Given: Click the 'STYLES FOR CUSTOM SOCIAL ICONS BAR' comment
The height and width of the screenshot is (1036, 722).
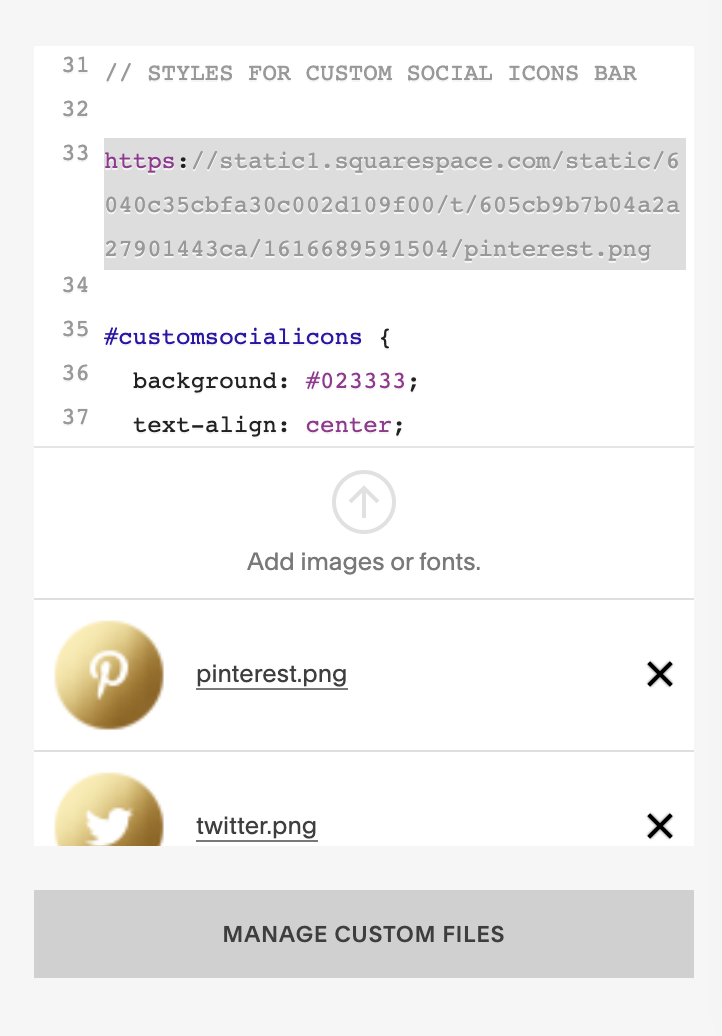Looking at the screenshot, I should (390, 73).
